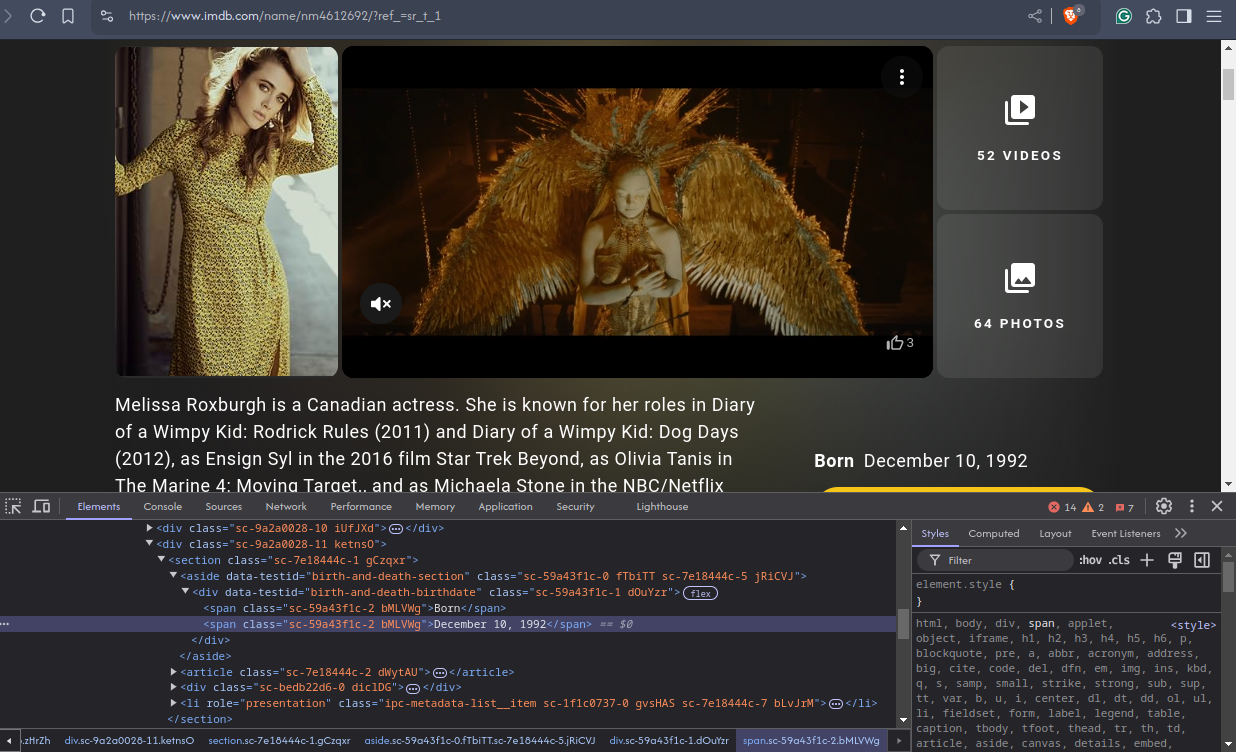The height and width of the screenshot is (752, 1236).
Task: Toggle :hov pseudo-class forcing
Action: [1090, 560]
